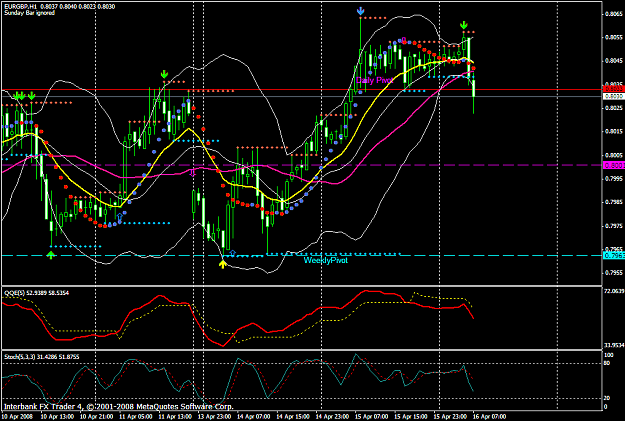Click the 31.9534 QQE scale value
Screen dimensions: 625x421
pyautogui.click(x=614, y=345)
